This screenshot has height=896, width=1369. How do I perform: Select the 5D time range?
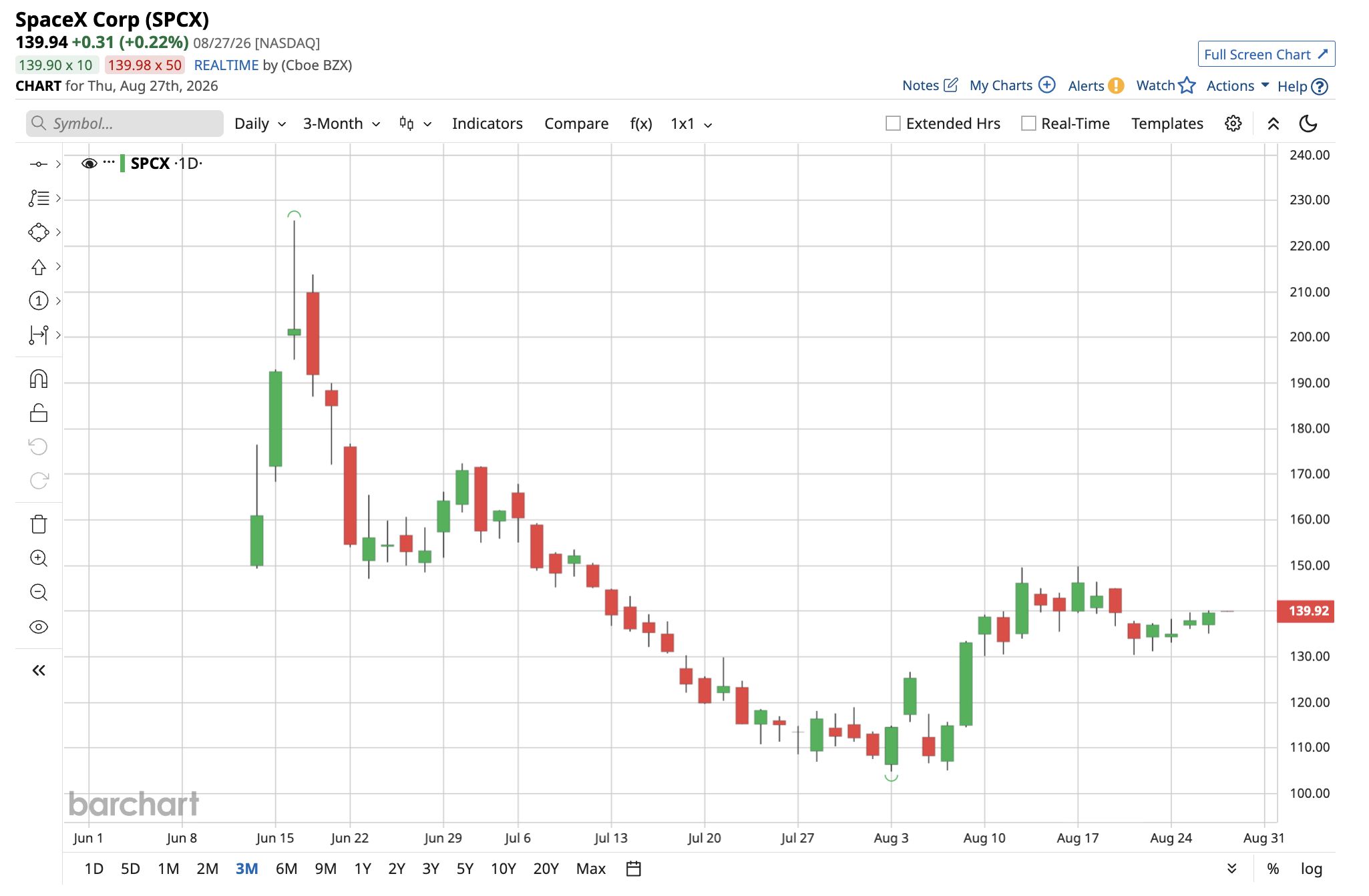[130, 869]
